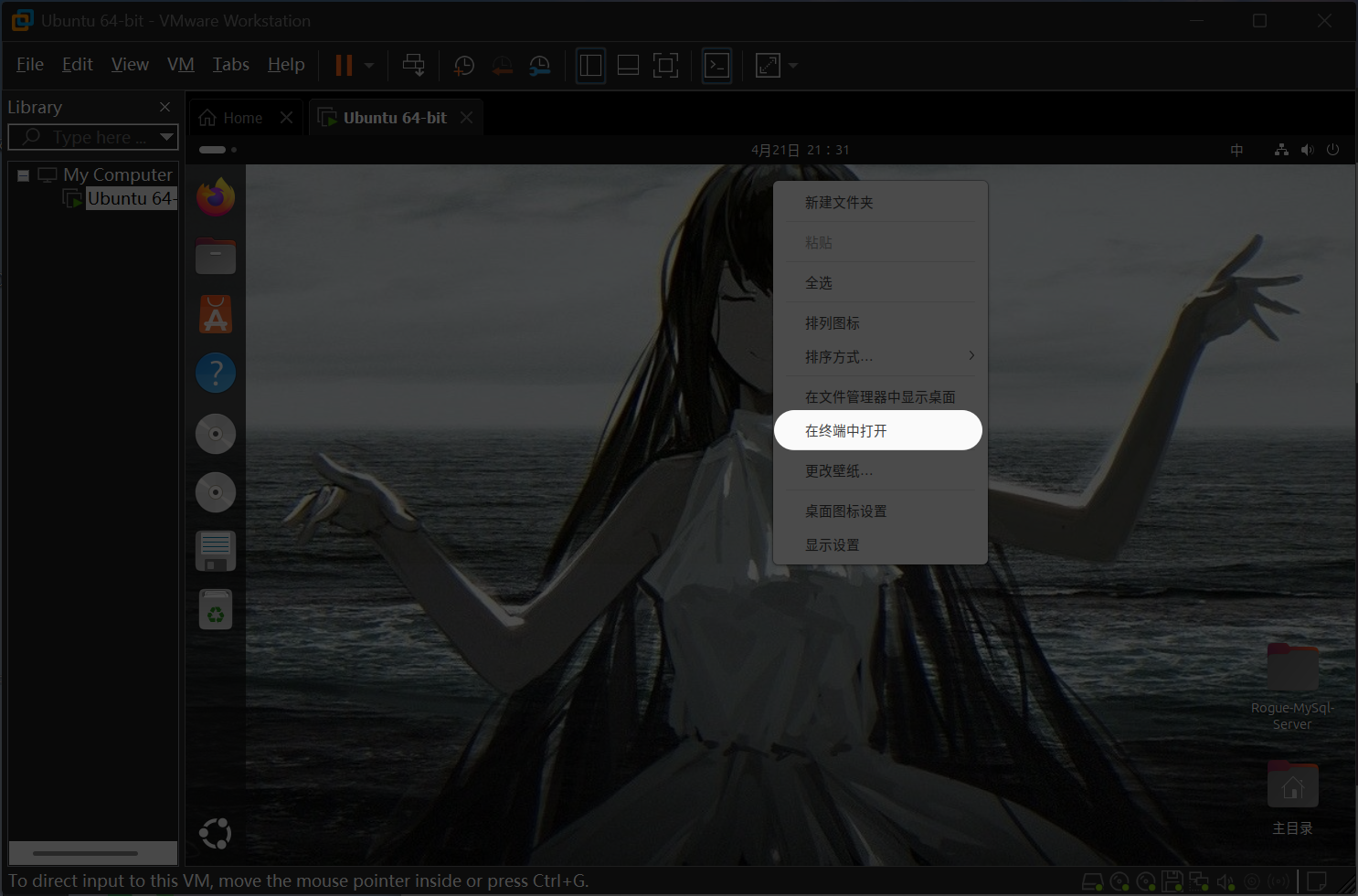Open the VM menu in menu bar
The height and width of the screenshot is (896, 1358).
tap(180, 65)
